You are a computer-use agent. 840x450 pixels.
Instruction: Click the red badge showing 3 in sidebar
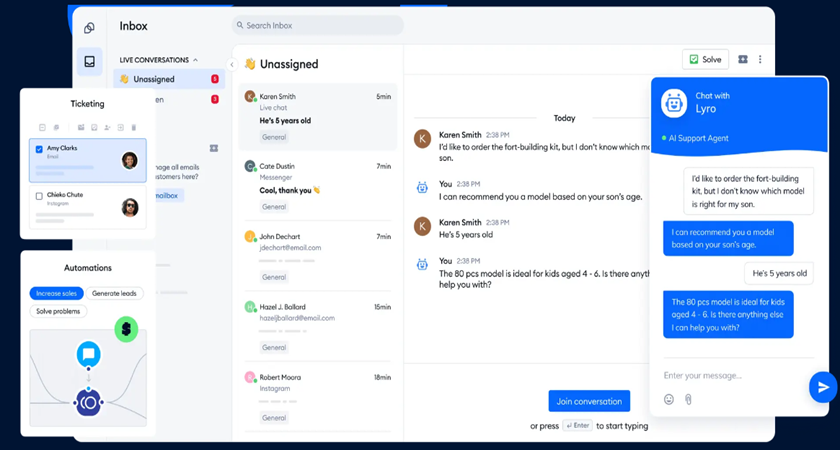215,99
